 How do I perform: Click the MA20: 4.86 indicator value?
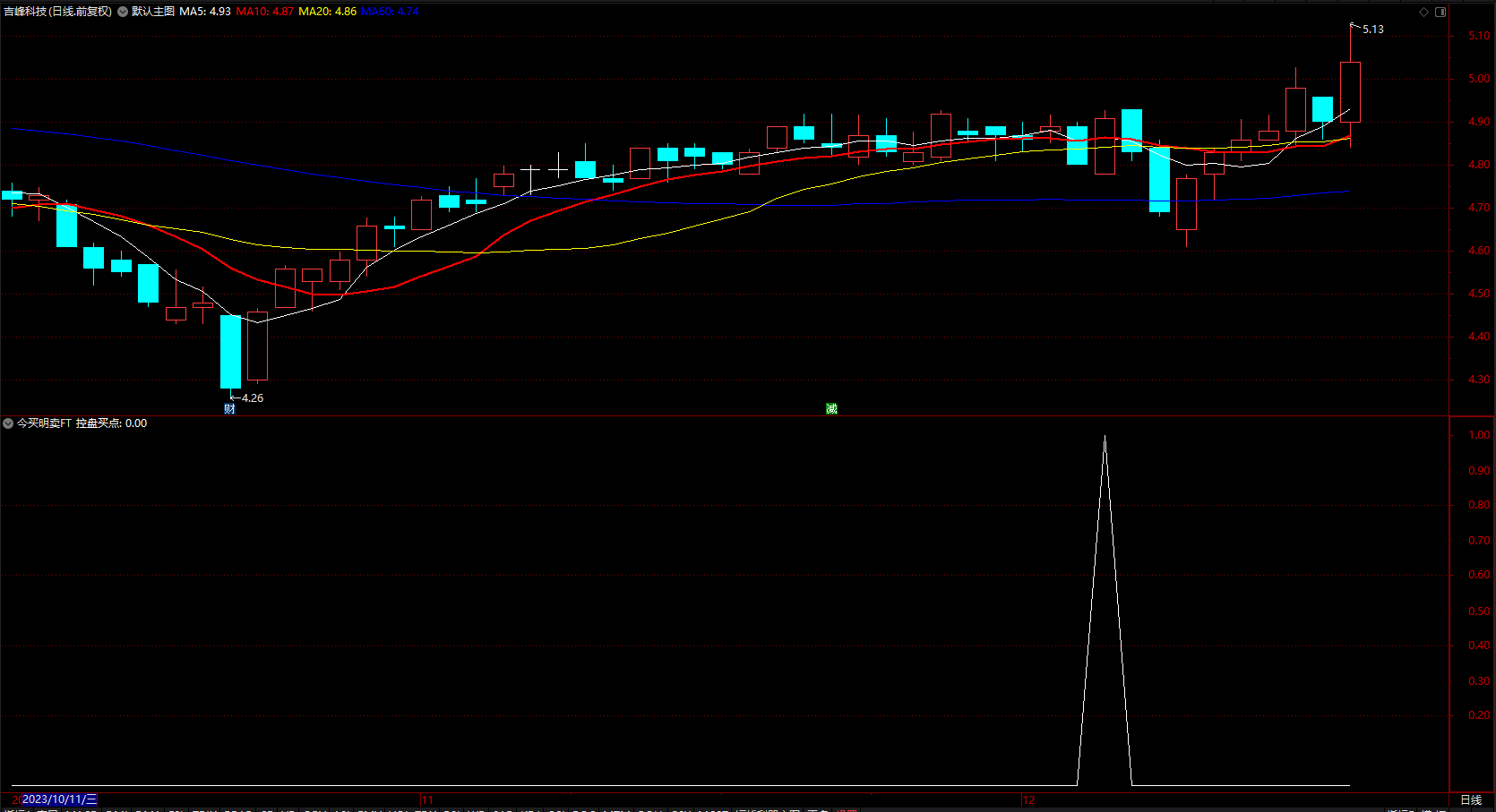[x=327, y=12]
